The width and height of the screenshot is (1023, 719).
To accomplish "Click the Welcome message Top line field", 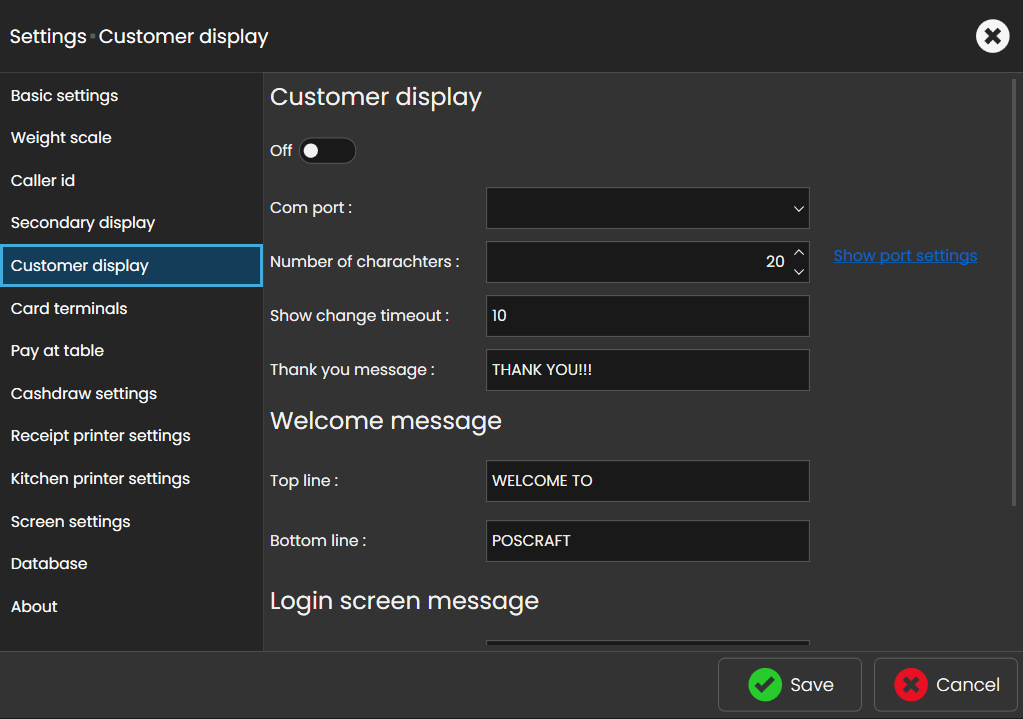I will (647, 481).
